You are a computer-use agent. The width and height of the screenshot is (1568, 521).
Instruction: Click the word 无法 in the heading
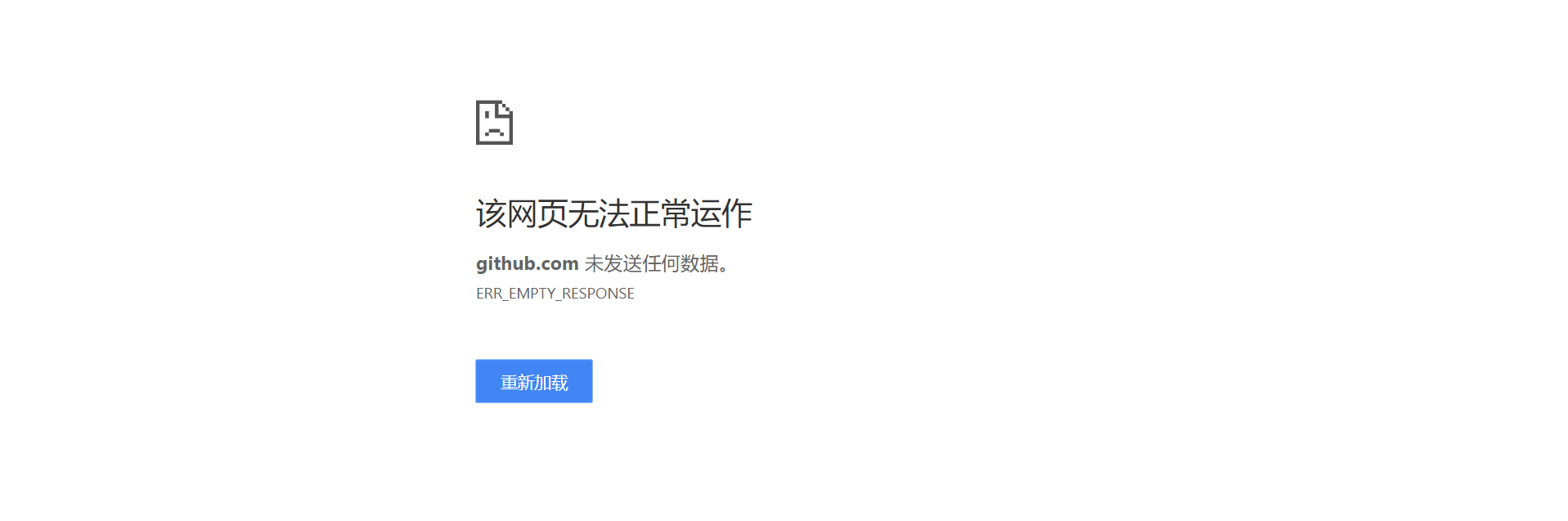click(599, 213)
